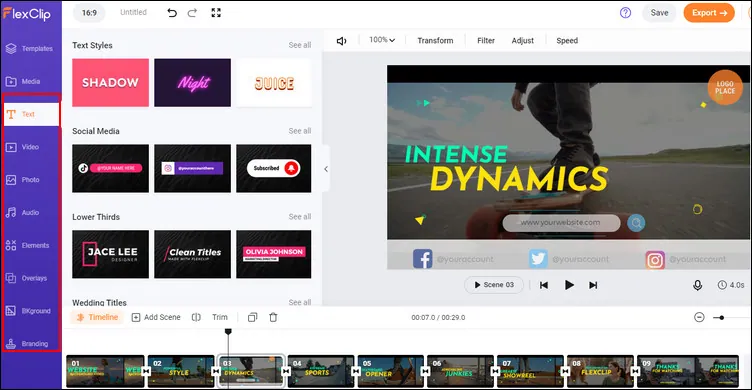Open the 100% zoom dropdown
Image resolution: width=752 pixels, height=390 pixels.
pos(382,40)
